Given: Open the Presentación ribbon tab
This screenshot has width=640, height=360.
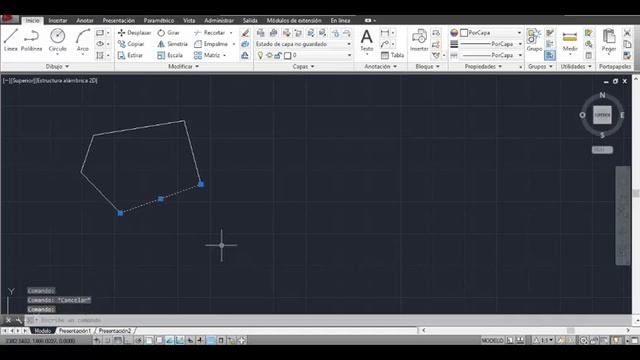Looking at the screenshot, I should (118, 20).
